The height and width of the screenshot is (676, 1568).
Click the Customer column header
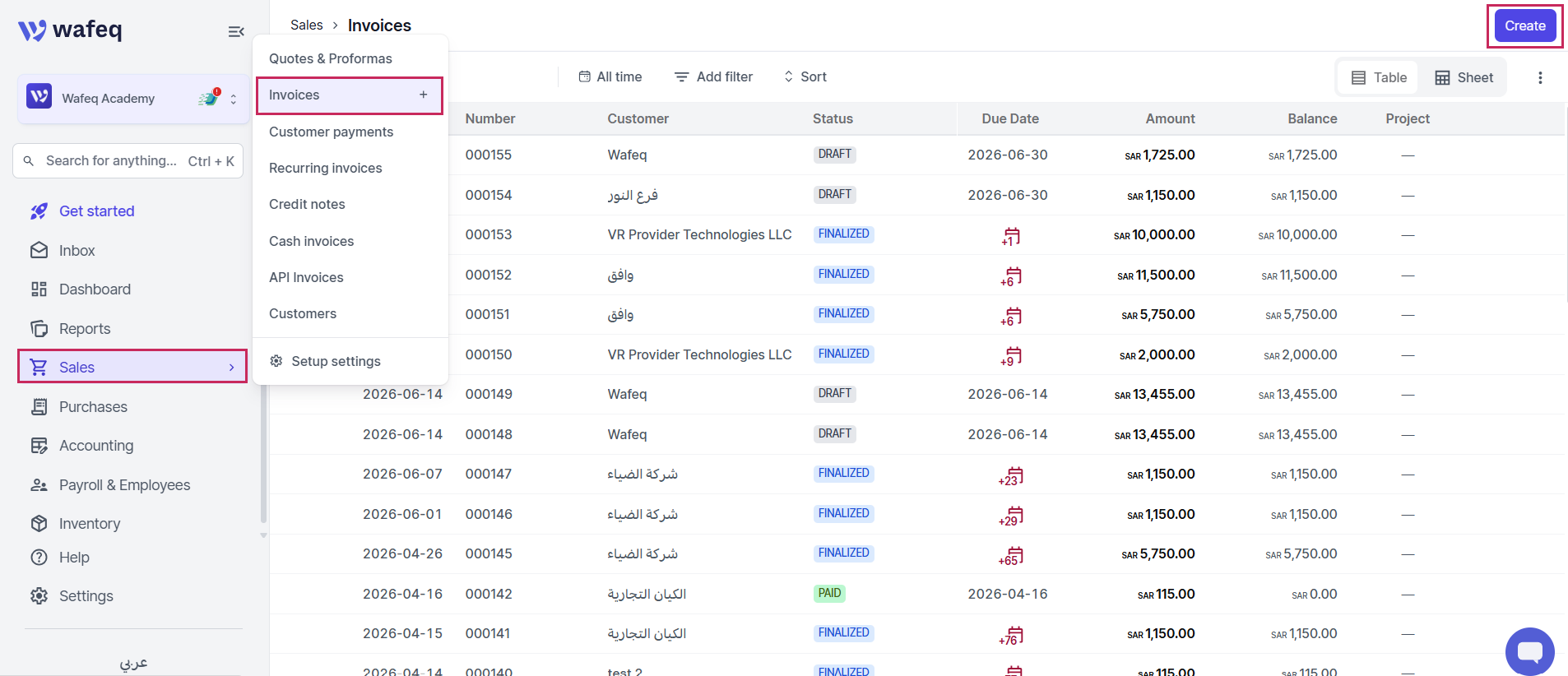(x=638, y=118)
